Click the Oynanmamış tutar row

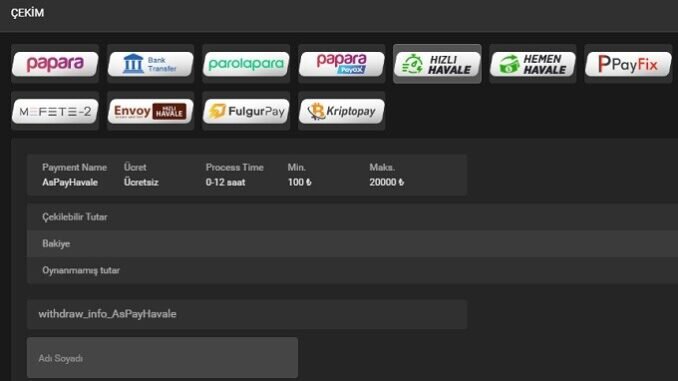[352, 270]
